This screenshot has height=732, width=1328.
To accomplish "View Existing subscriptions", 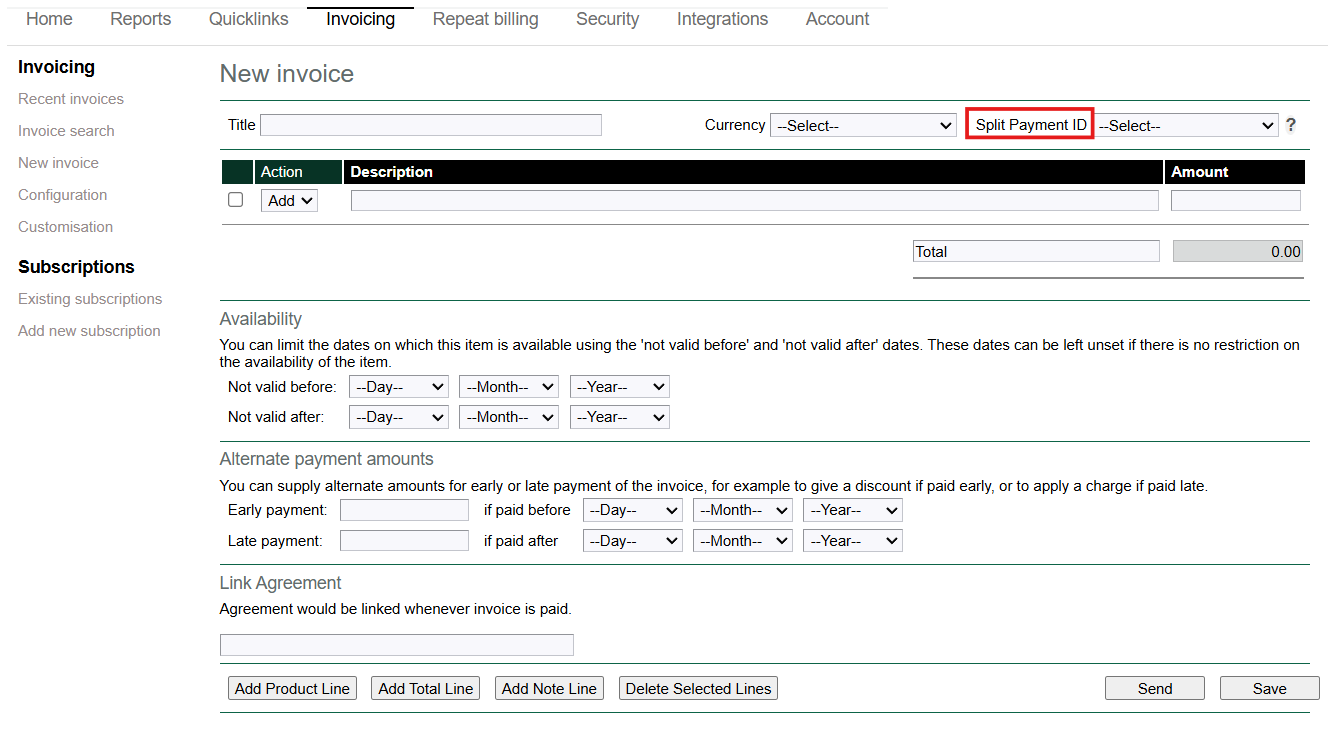I will click(90, 299).
